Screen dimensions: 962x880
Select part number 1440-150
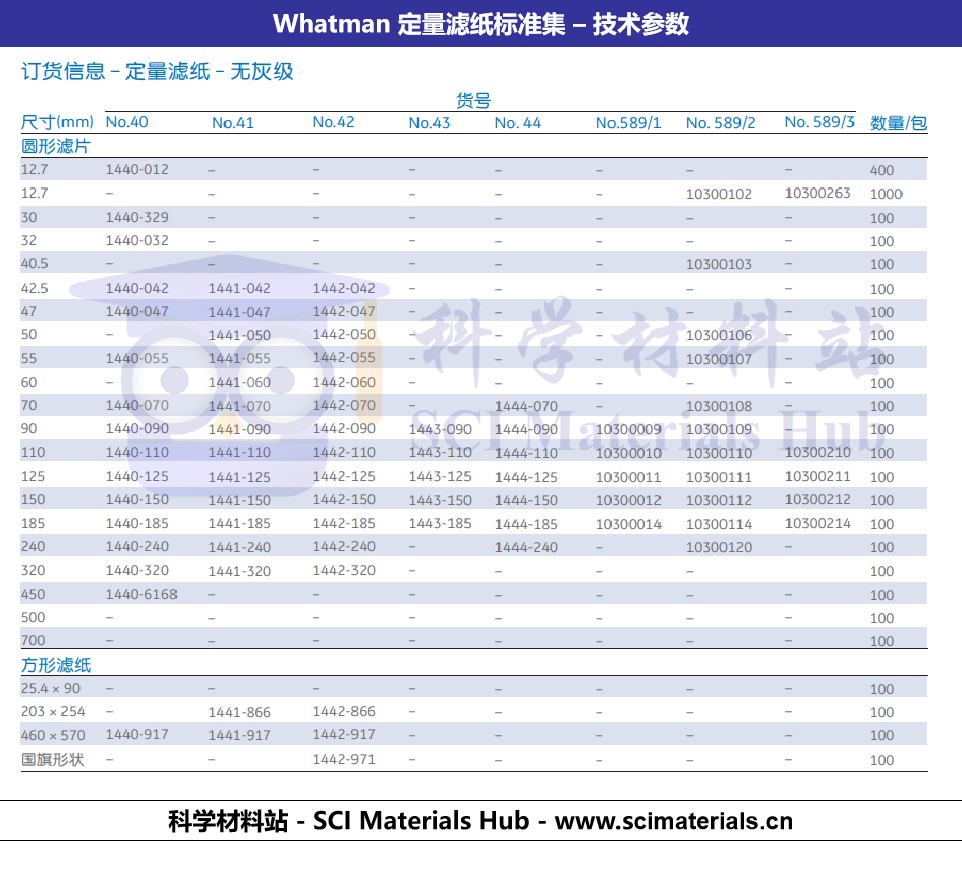[137, 500]
